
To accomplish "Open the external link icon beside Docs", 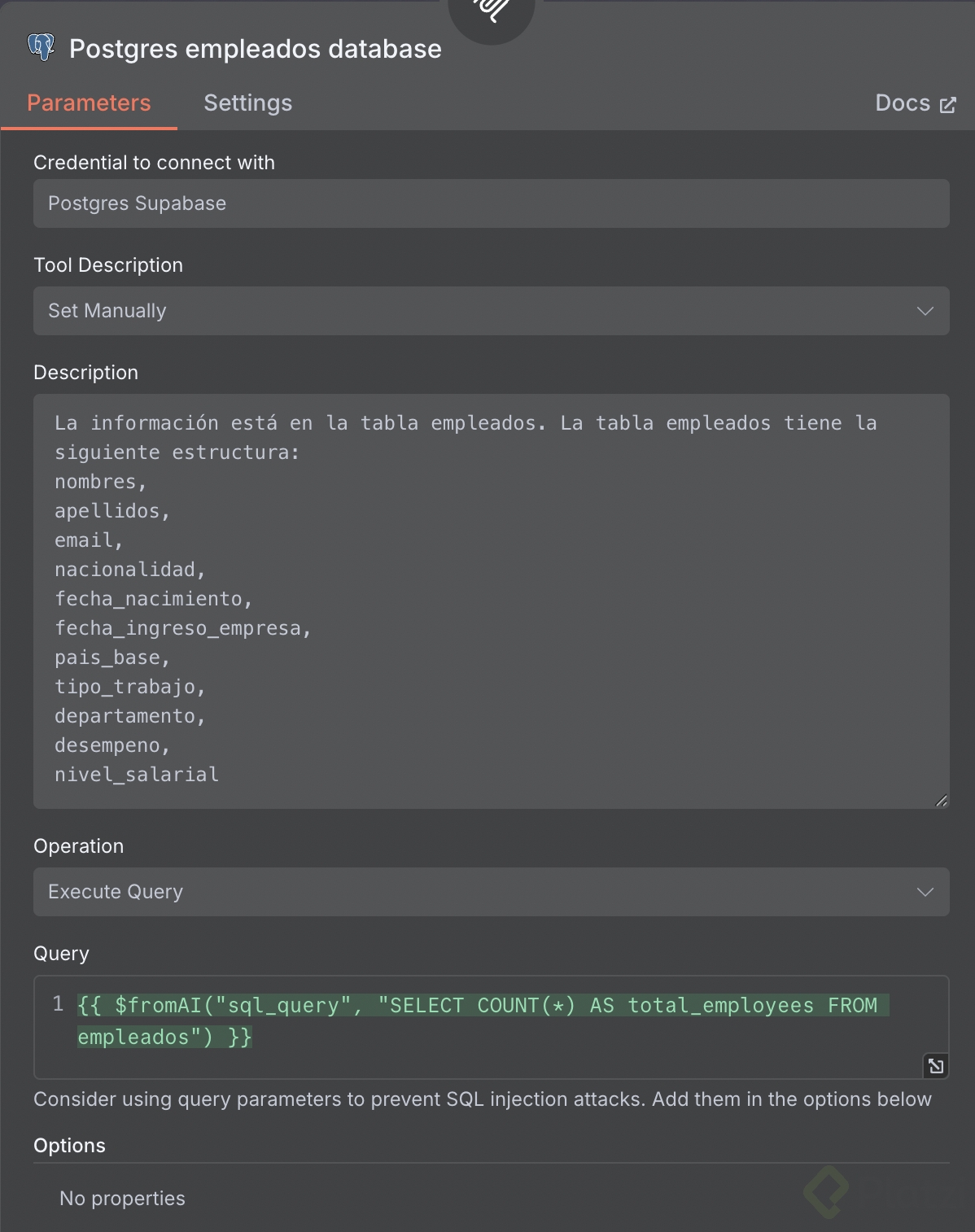I will [x=948, y=105].
